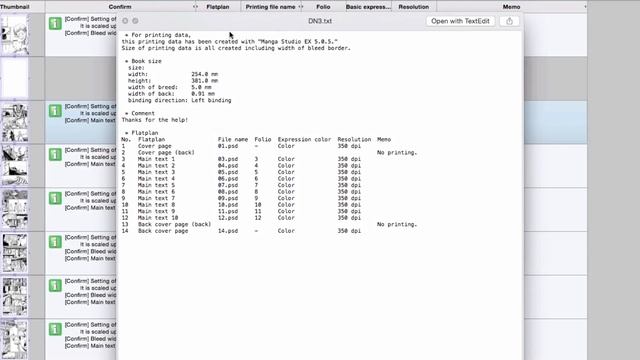This screenshot has height=360, width=640.
Task: Click the sort arrow beside Printing file name
Action: pos(301,7)
